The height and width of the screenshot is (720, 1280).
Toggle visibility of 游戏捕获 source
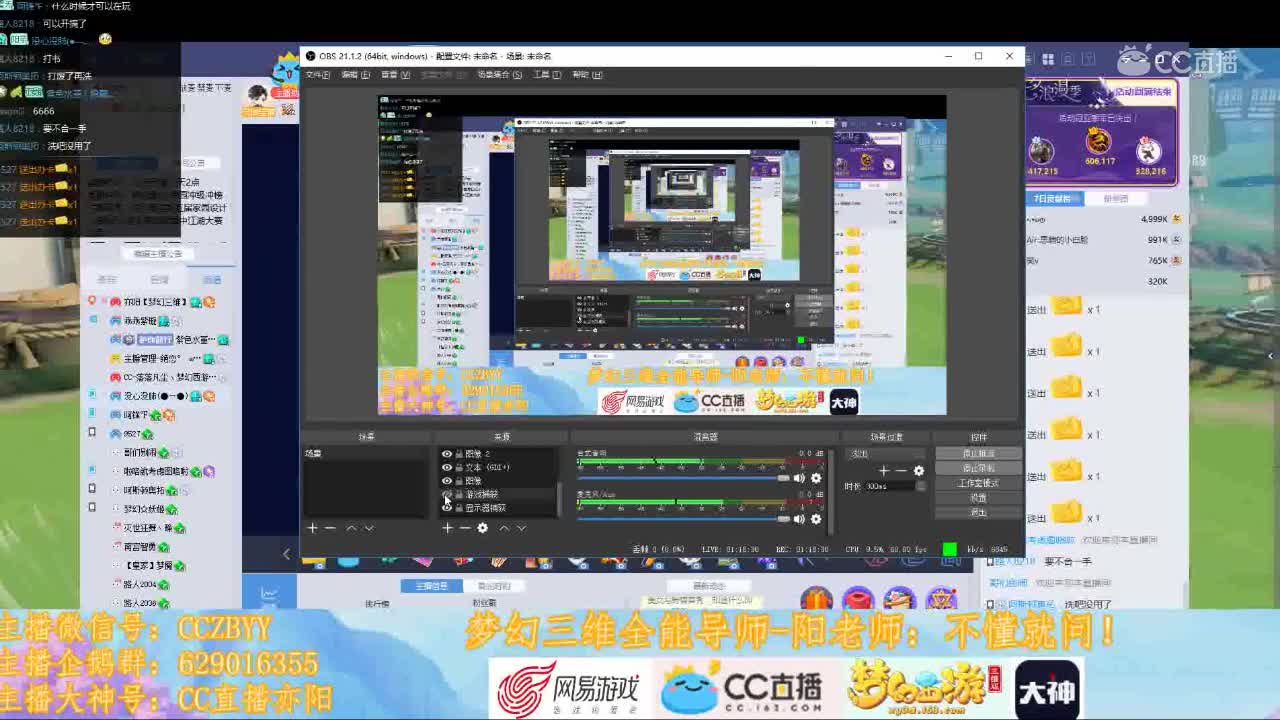pos(447,494)
